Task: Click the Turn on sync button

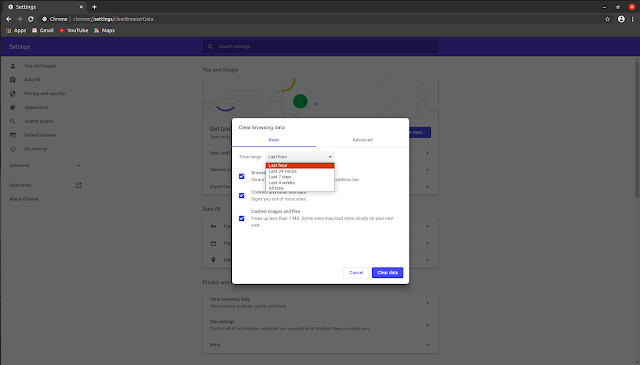Action: pyautogui.click(x=420, y=132)
